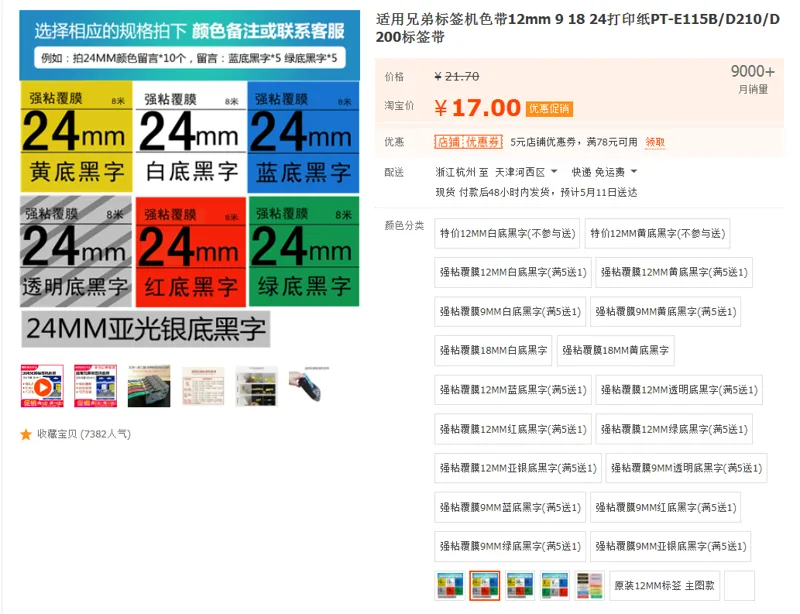Image resolution: width=800 pixels, height=614 pixels.
Task: Select option 强粘覆膜12MM透明底黑字(满5送1)
Action: coord(679,390)
